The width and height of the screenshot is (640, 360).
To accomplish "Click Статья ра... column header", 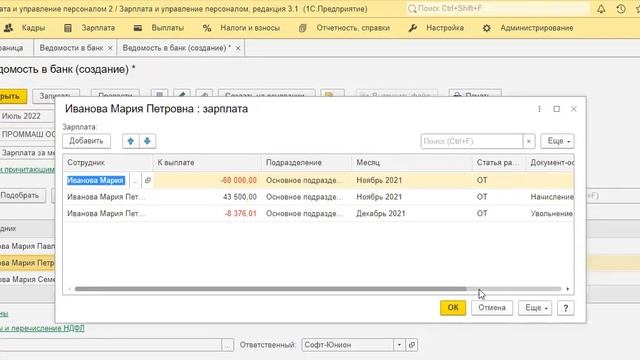I will pos(499,162).
